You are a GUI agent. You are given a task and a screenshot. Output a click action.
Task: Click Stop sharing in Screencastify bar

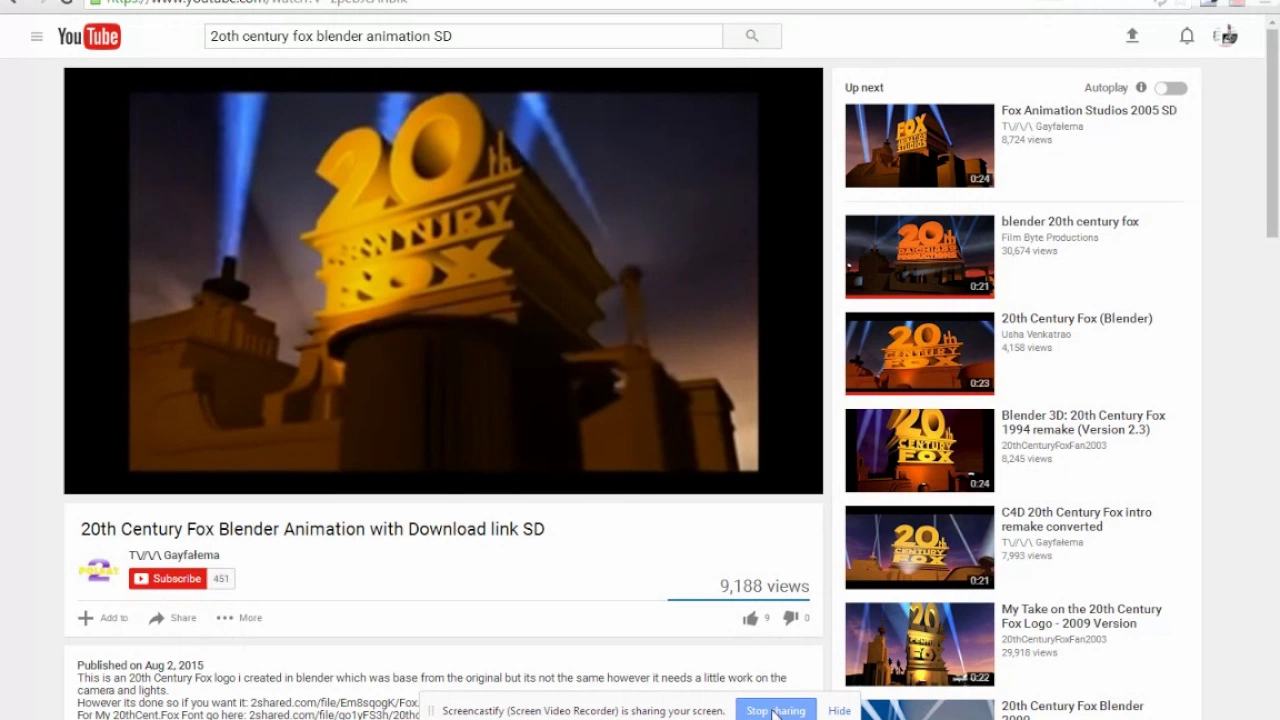(776, 711)
